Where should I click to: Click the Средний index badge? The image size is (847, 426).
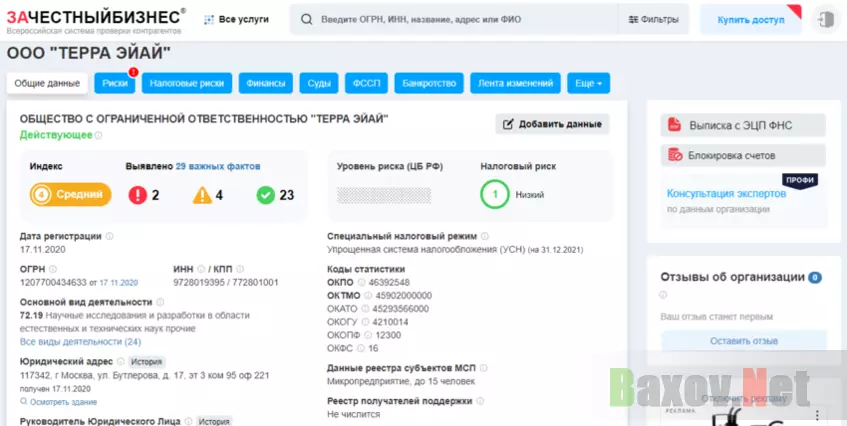point(71,194)
